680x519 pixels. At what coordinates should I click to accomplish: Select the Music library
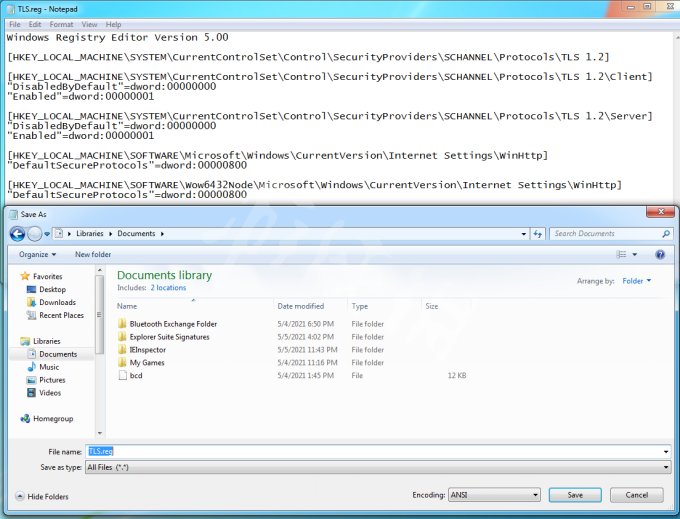pyautogui.click(x=49, y=367)
